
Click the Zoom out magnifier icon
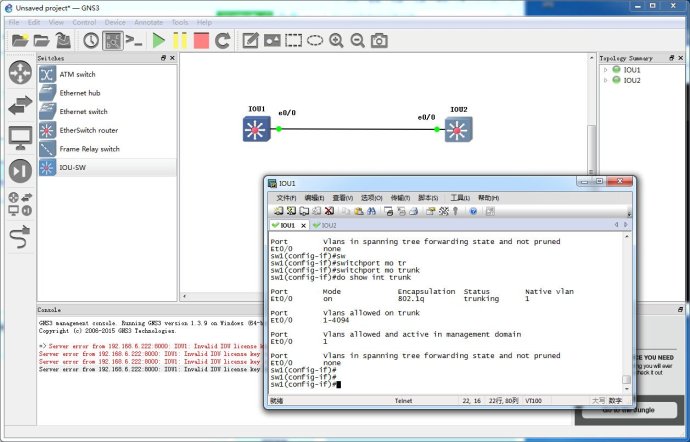click(x=357, y=41)
